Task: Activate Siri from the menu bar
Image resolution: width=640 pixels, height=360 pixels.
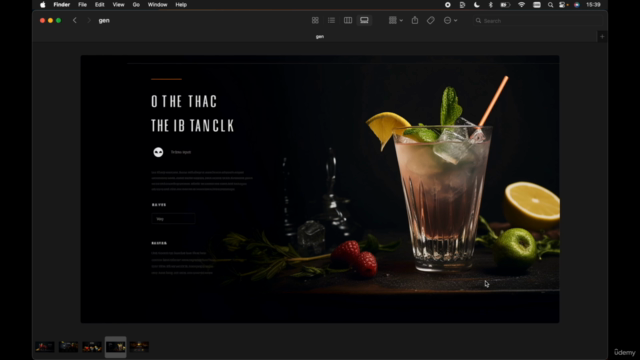Action: point(577,5)
